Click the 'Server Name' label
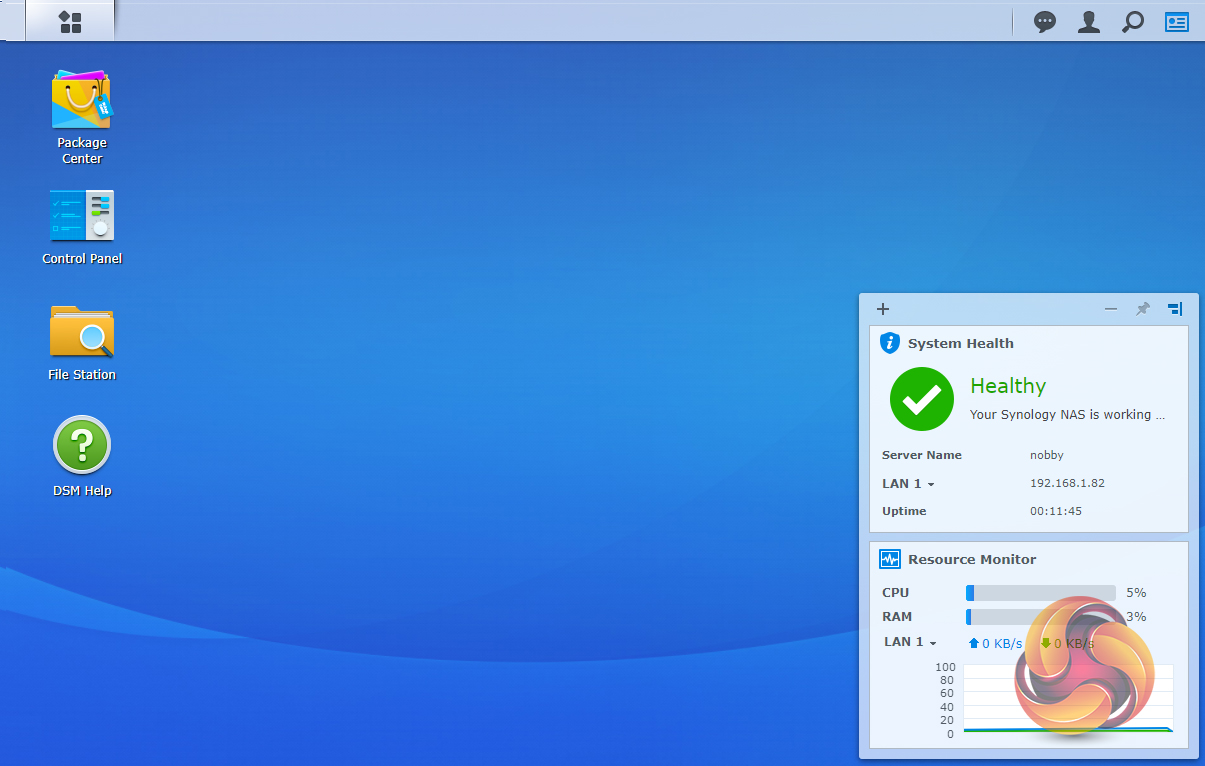This screenshot has height=766, width=1205. tap(922, 455)
